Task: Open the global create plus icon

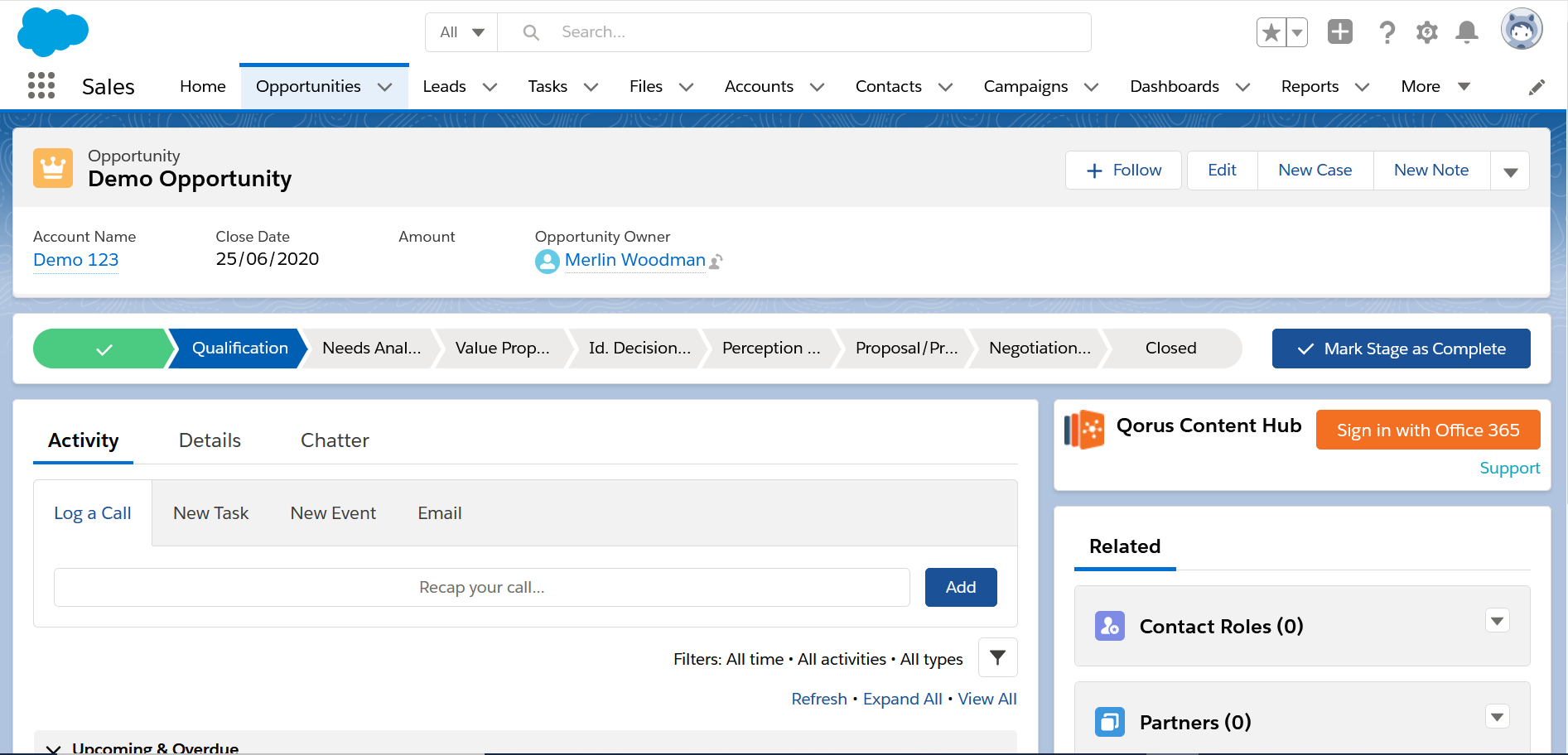Action: tap(1339, 32)
